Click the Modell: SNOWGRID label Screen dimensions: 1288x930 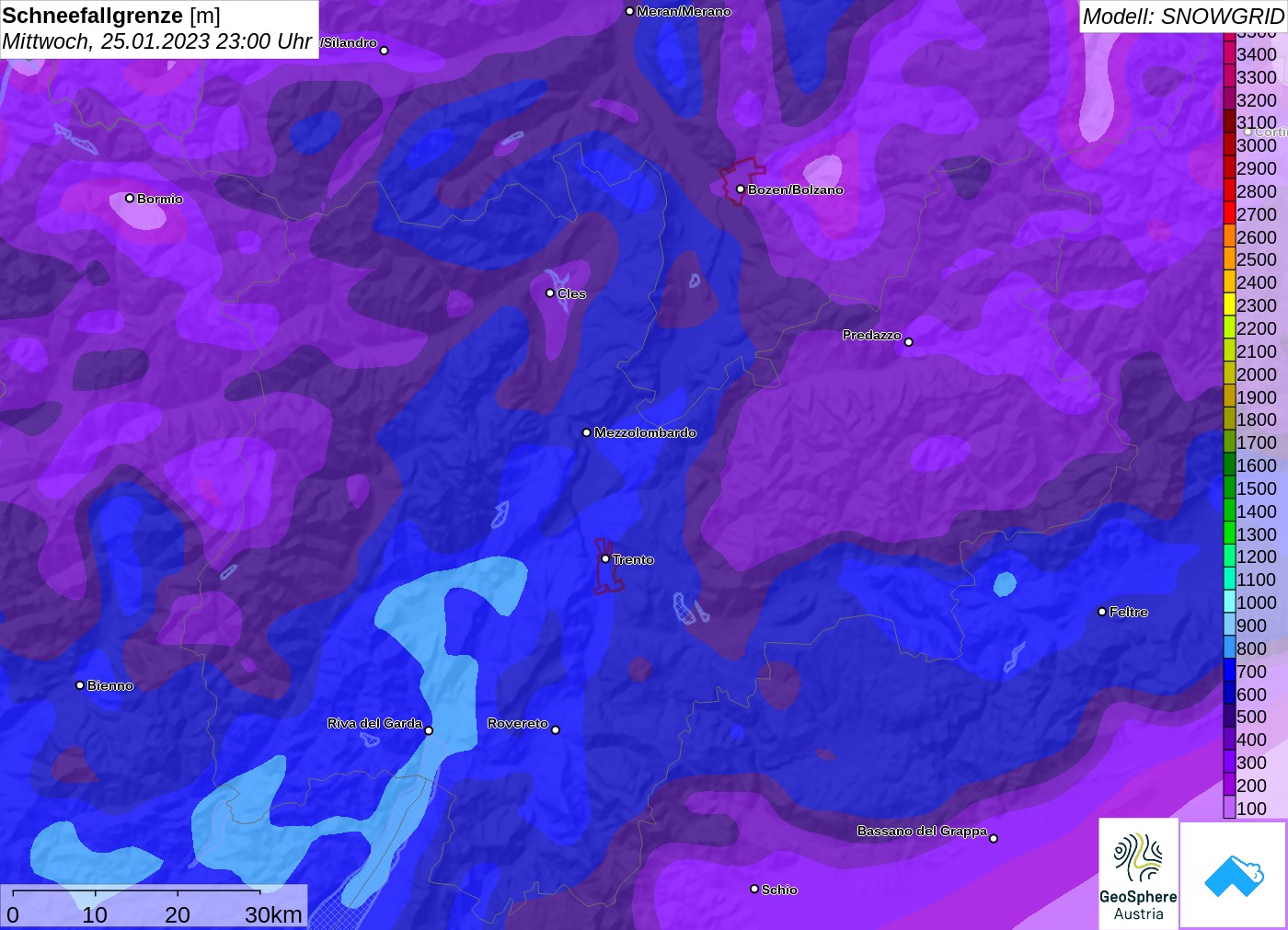1182,17
